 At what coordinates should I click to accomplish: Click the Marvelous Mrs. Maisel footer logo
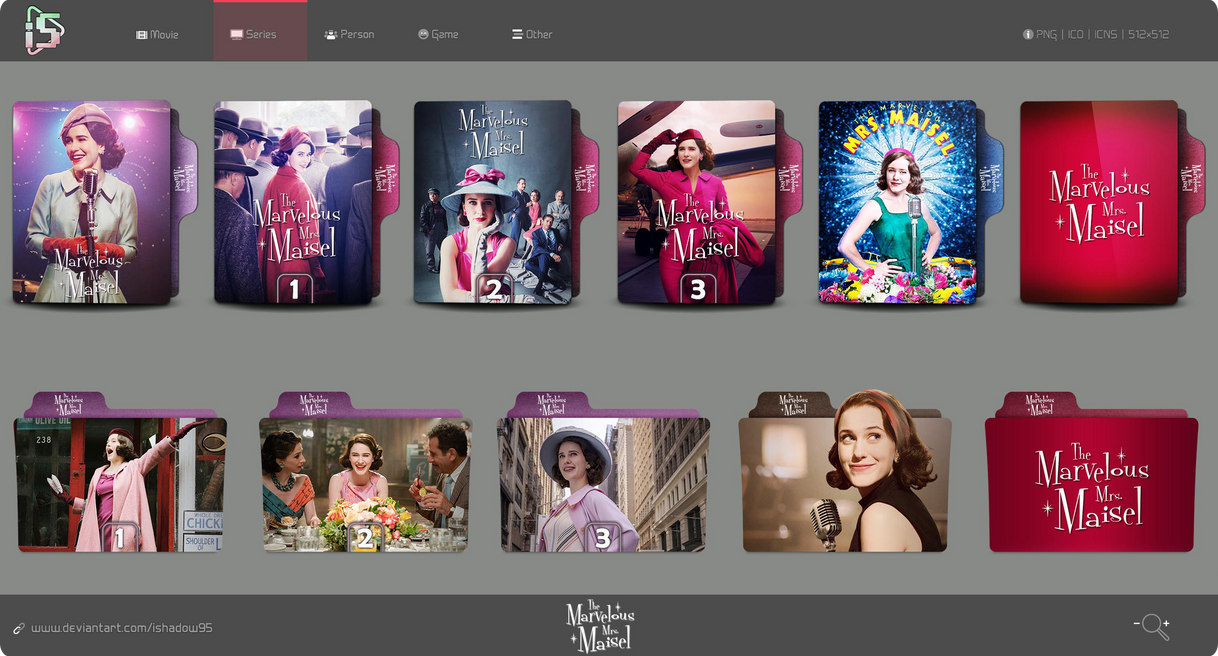tap(600, 626)
